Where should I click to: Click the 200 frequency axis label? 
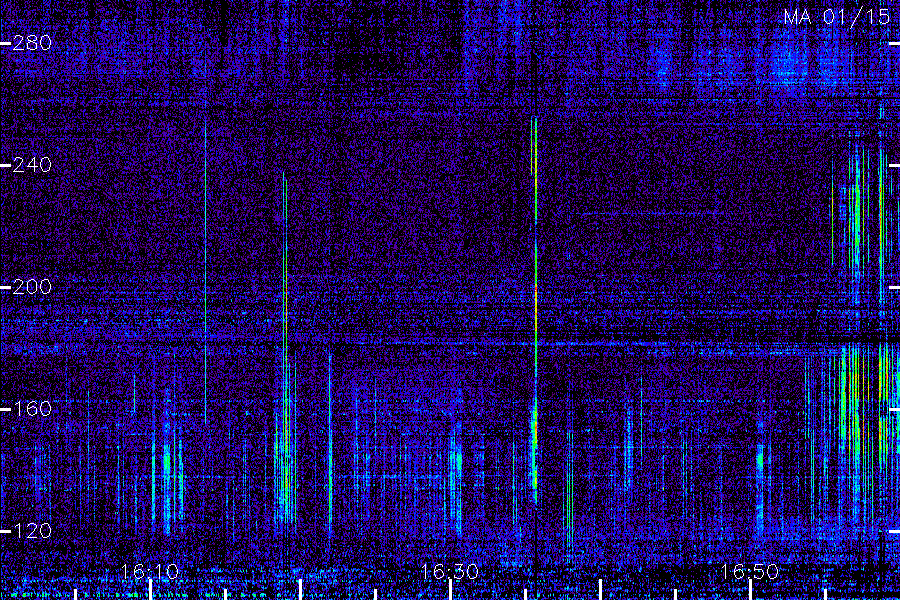(32, 287)
